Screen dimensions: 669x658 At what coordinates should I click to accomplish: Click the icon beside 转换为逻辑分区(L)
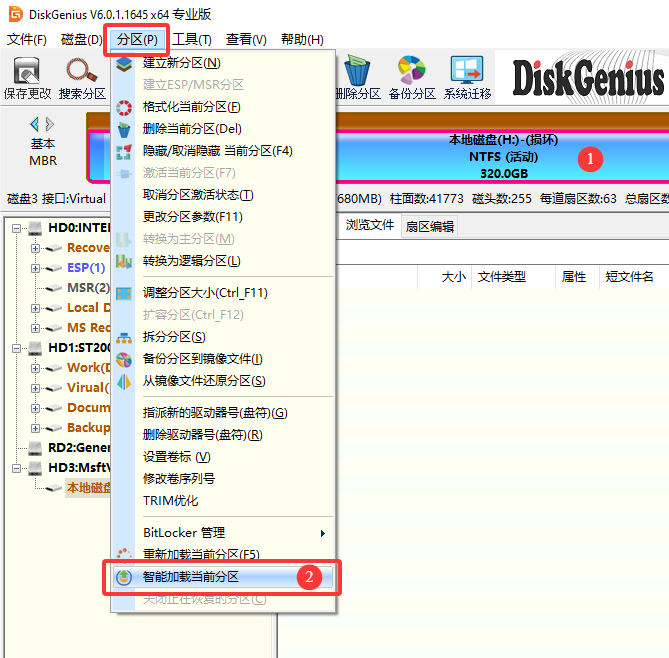click(124, 262)
